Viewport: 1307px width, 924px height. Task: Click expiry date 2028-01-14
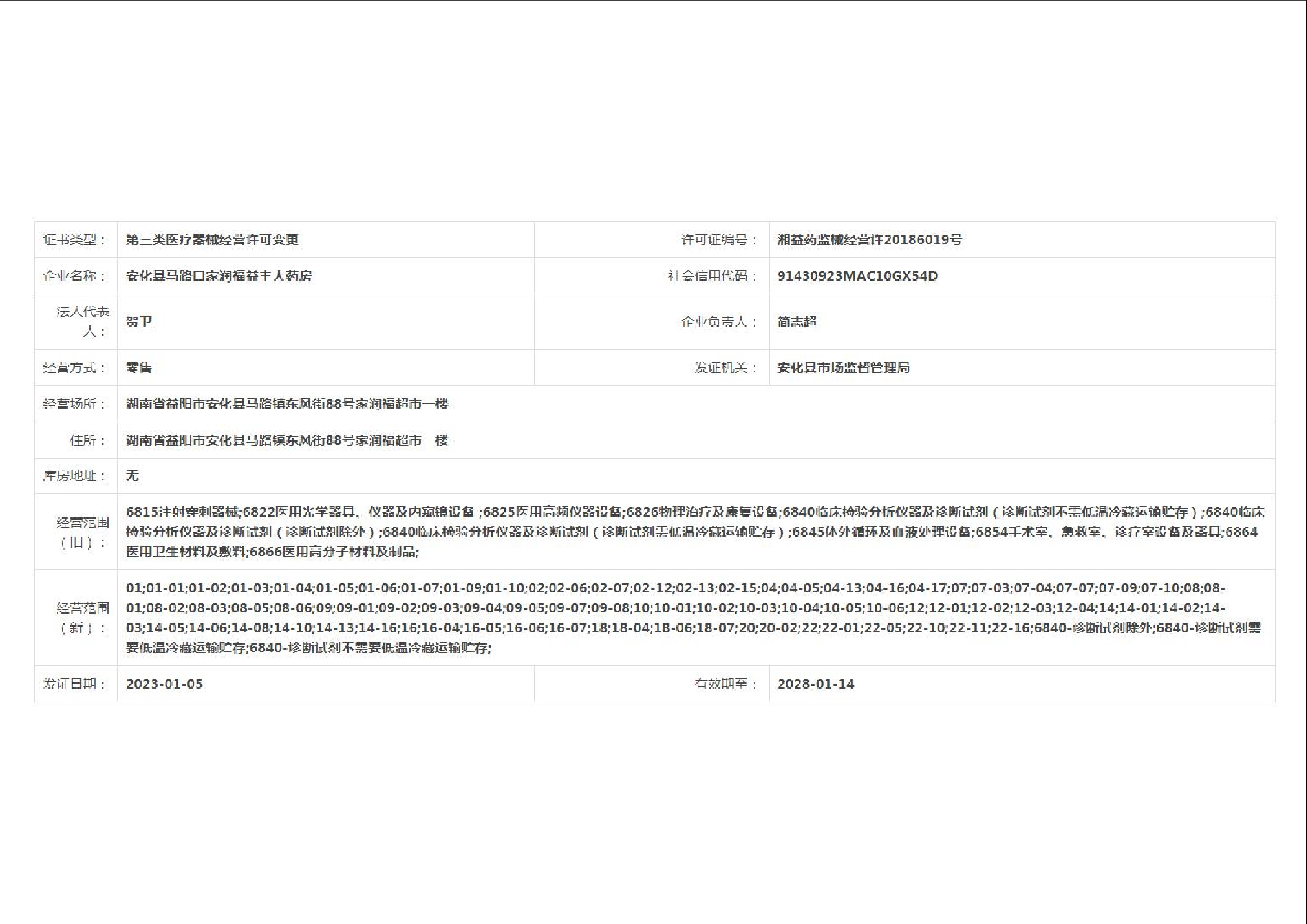816,684
